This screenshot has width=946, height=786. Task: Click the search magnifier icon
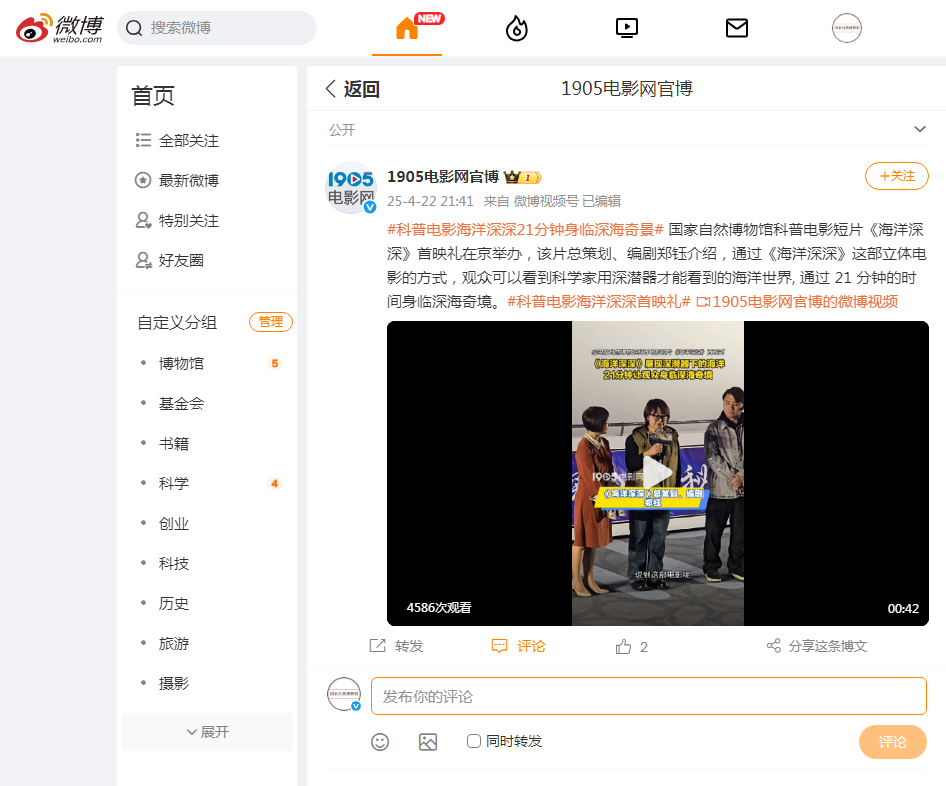coord(134,28)
